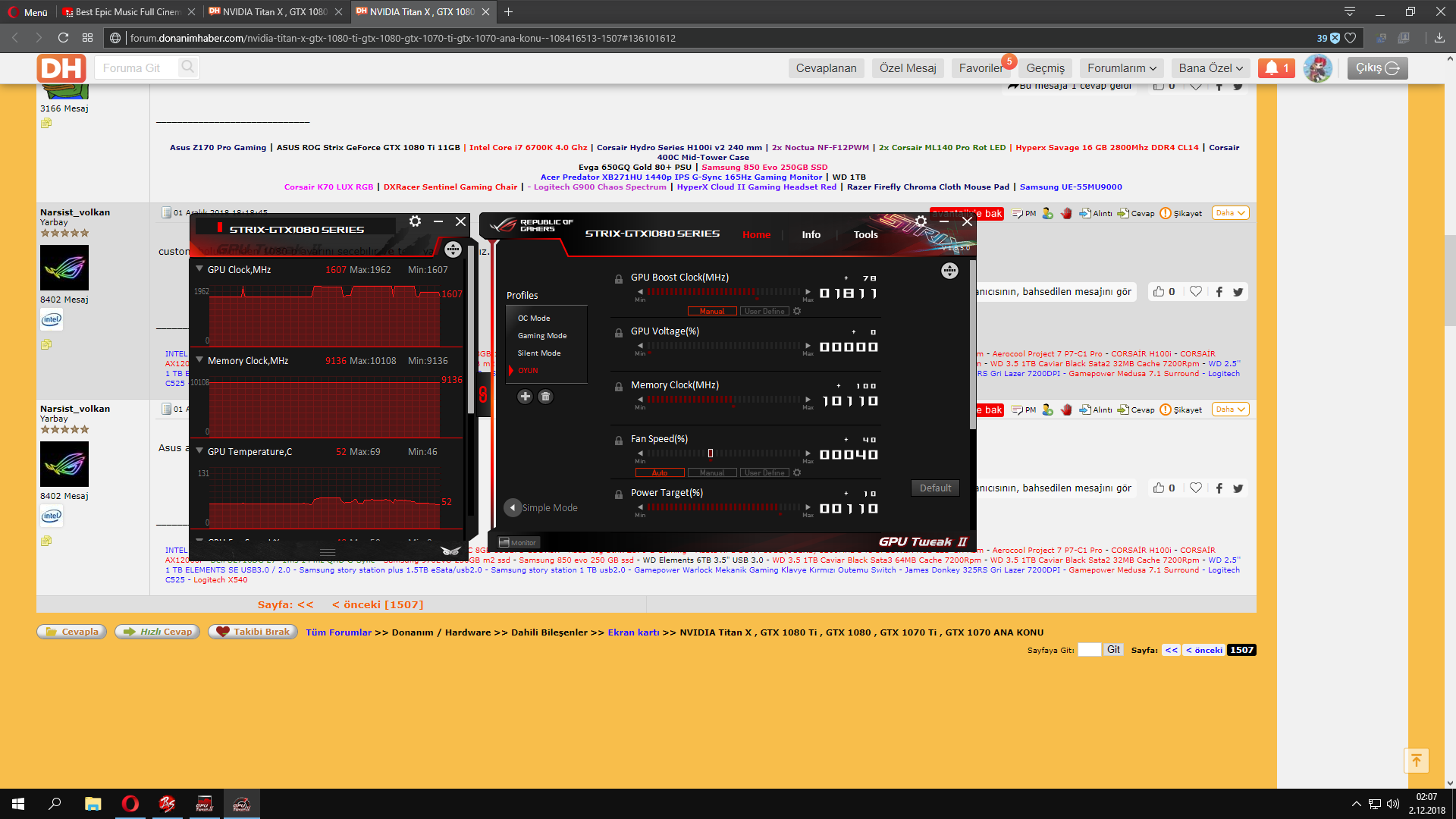Add a new profile with plus icon
This screenshot has height=819, width=1456.
coord(525,397)
